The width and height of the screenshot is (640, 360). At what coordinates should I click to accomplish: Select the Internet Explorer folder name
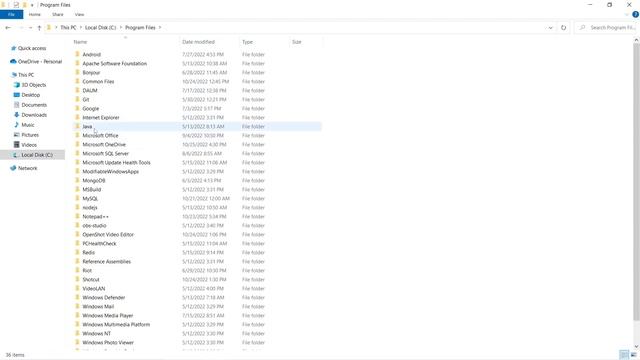point(101,118)
